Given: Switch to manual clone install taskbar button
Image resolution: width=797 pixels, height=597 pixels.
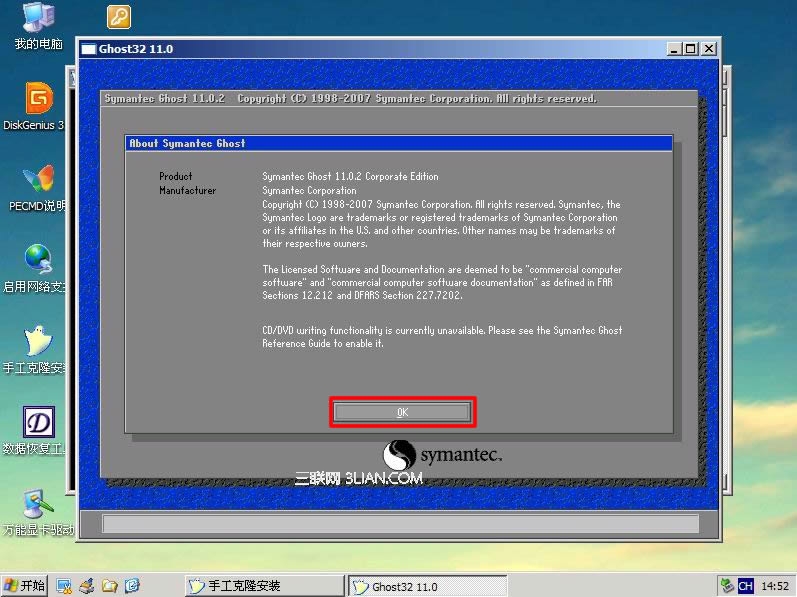Looking at the screenshot, I should point(264,586).
